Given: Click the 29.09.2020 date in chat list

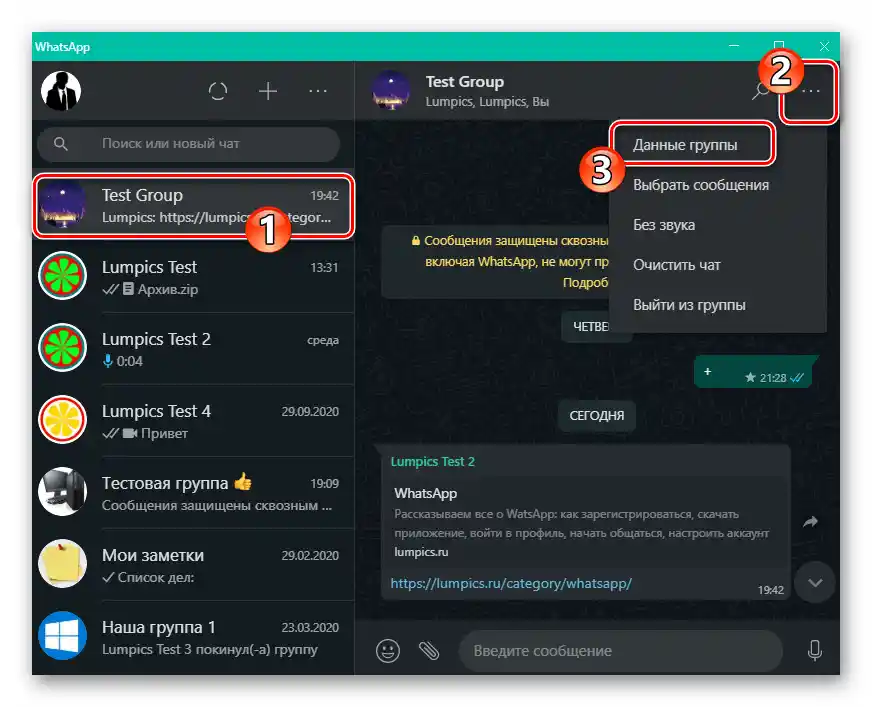Looking at the screenshot, I should (310, 412).
